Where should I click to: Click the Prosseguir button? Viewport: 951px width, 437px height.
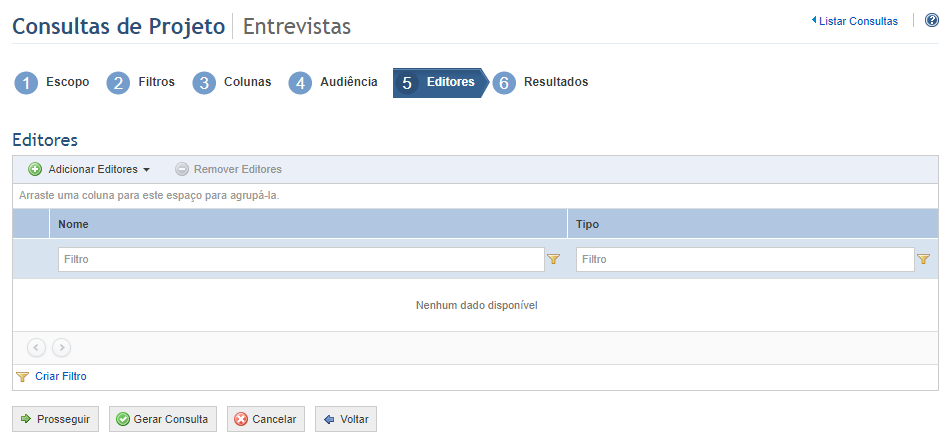pos(55,419)
